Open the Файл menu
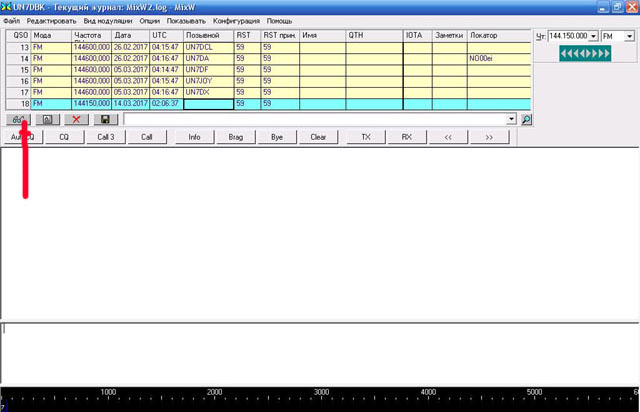The width and height of the screenshot is (640, 412). [x=11, y=21]
